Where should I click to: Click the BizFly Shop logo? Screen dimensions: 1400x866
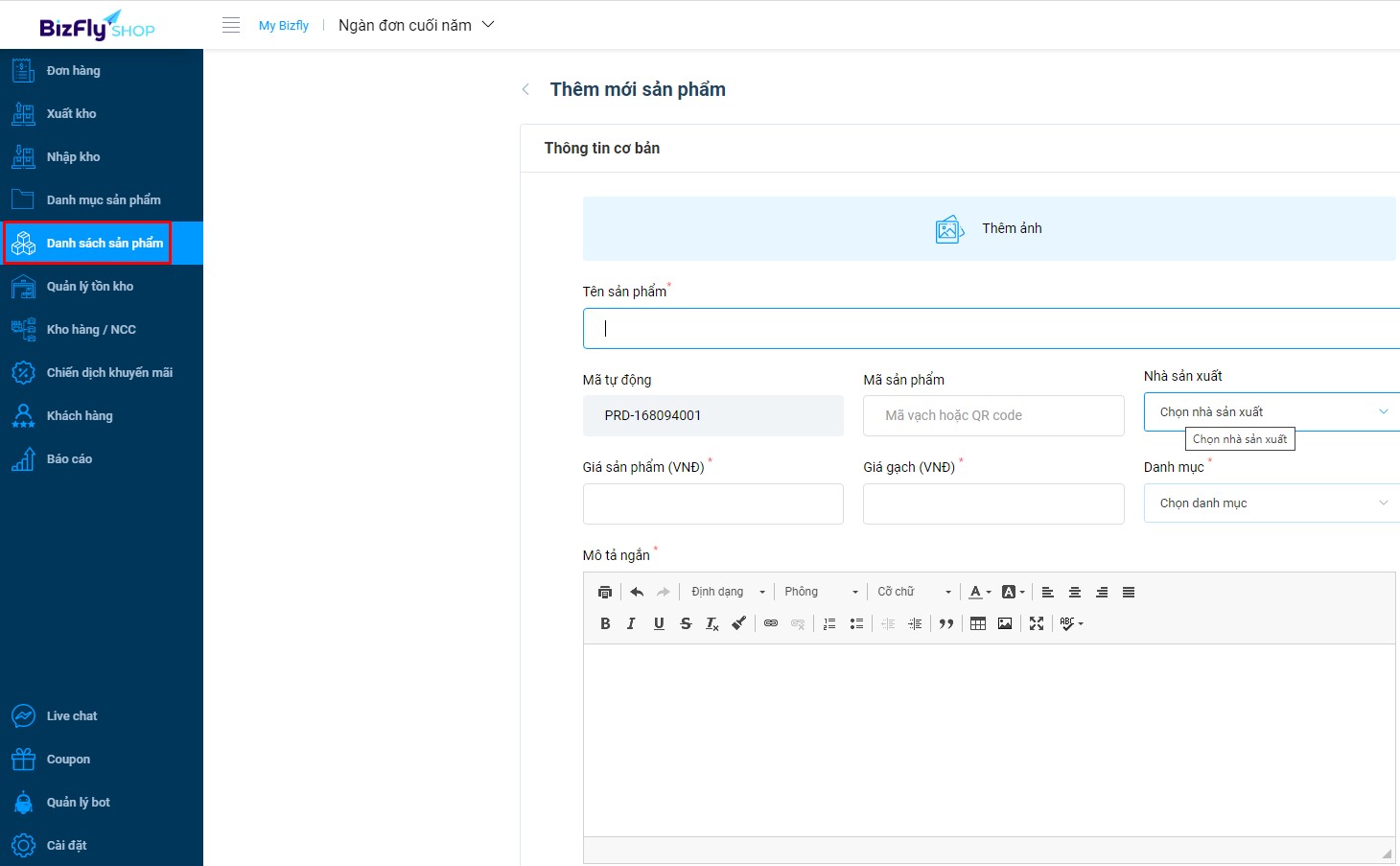pos(97,25)
